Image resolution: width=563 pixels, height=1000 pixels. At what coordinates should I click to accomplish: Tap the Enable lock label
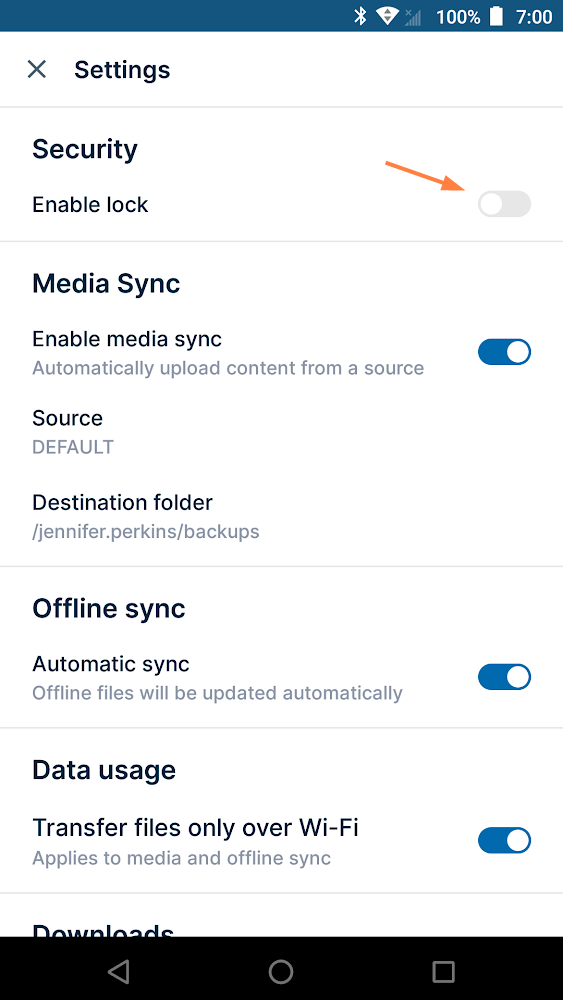pos(90,205)
